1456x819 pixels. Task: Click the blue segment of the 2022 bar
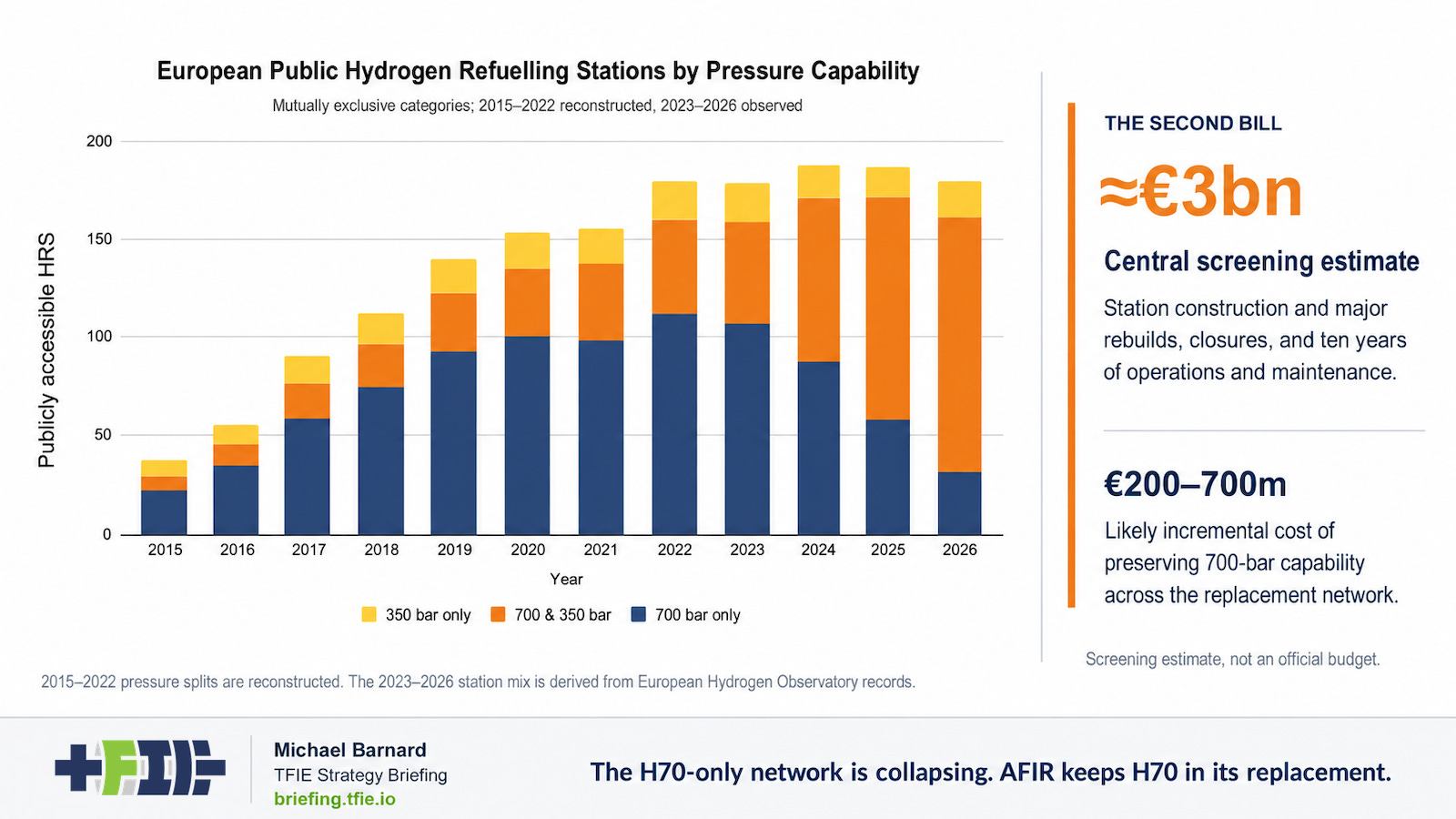click(674, 424)
